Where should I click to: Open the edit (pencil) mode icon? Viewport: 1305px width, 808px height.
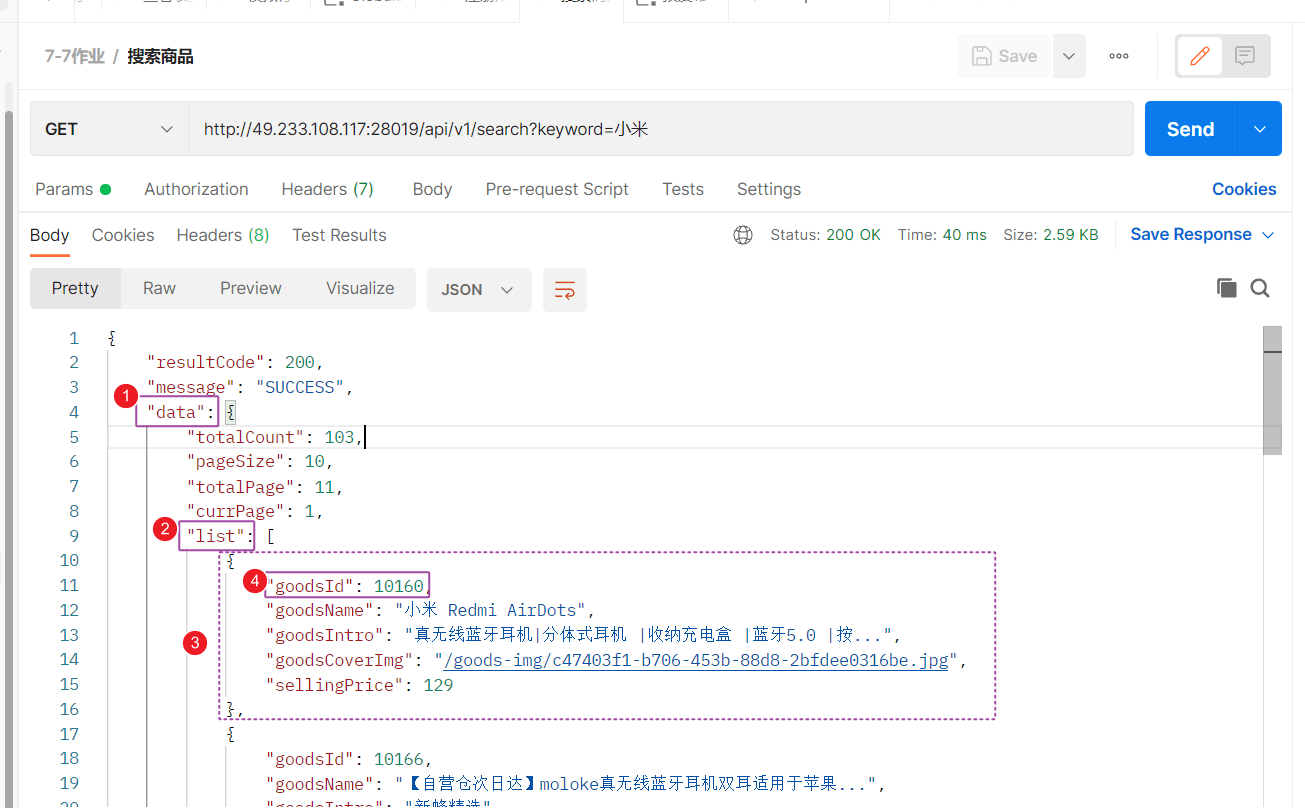click(x=1199, y=56)
